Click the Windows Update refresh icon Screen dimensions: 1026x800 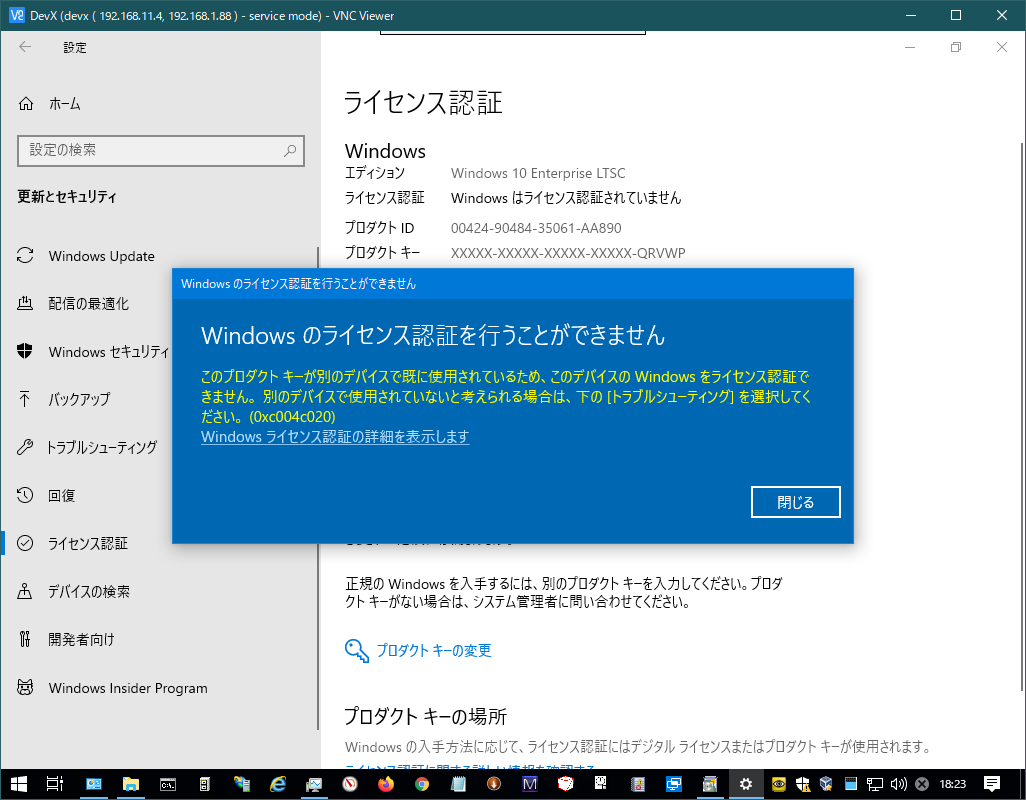[25, 256]
